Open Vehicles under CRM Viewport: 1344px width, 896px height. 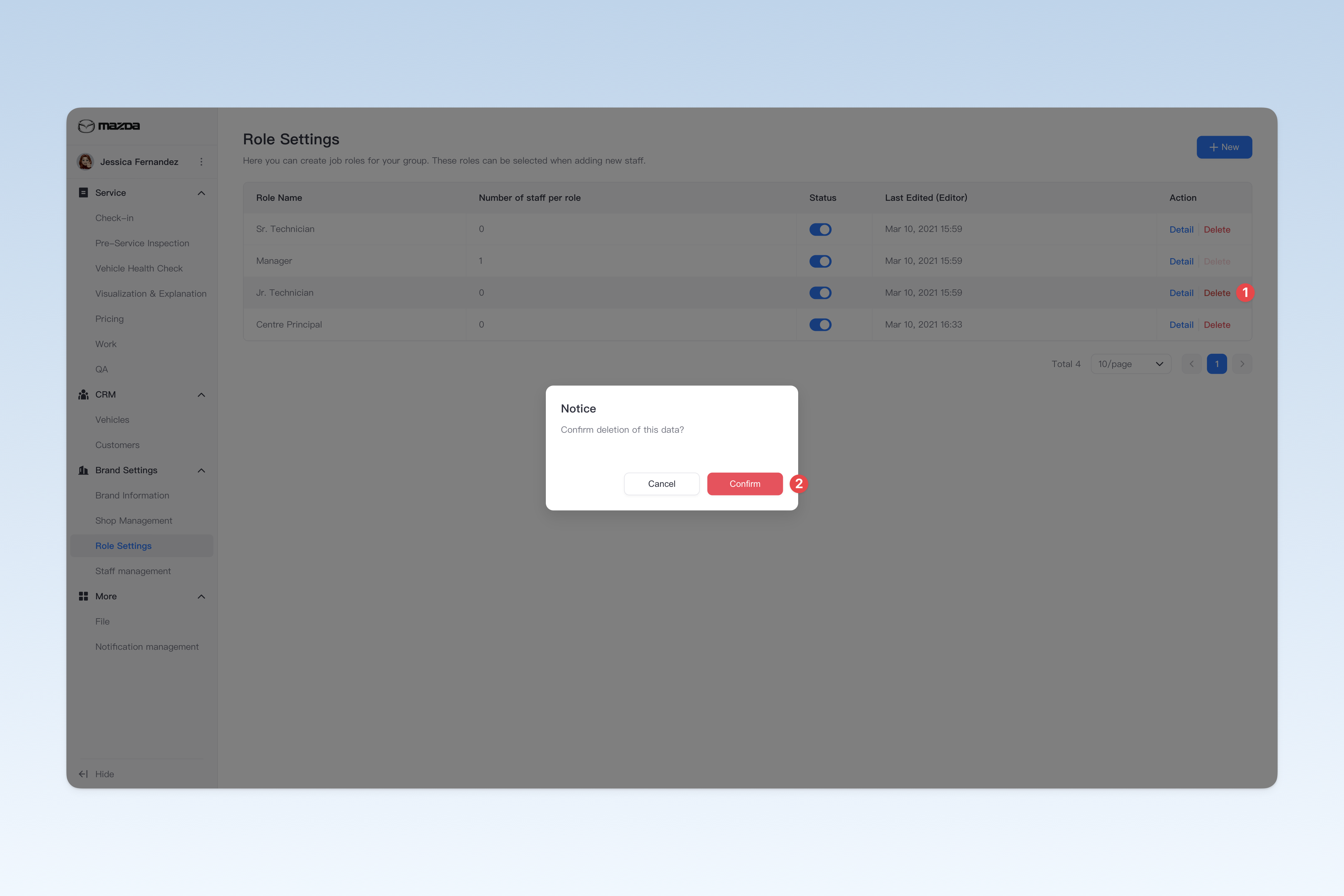pos(112,419)
